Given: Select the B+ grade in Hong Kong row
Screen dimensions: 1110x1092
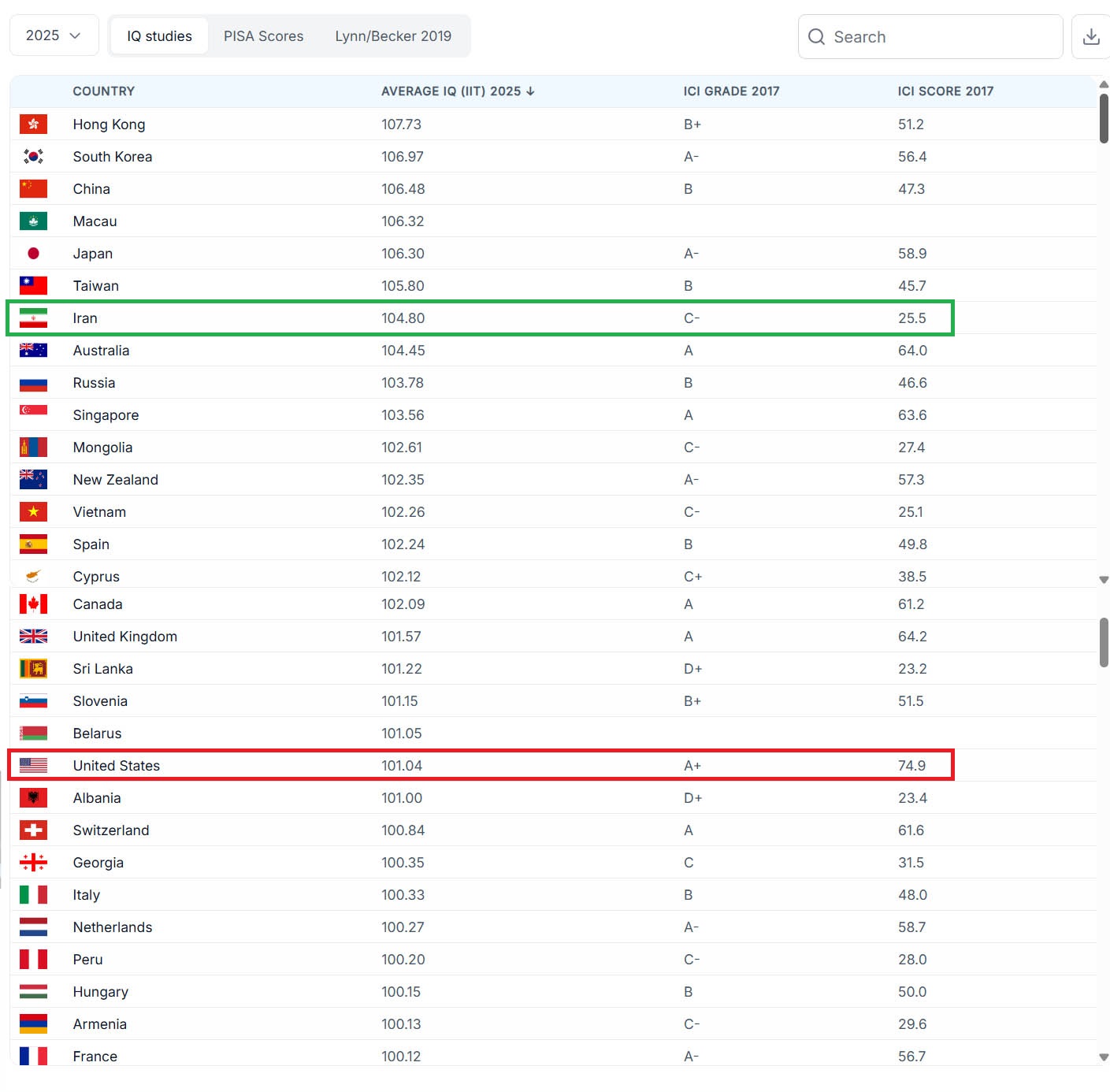Looking at the screenshot, I should point(692,124).
